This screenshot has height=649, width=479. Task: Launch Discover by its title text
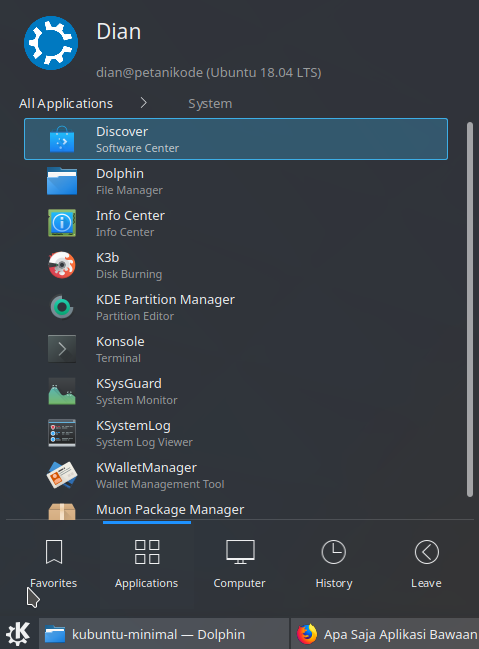[x=122, y=132]
